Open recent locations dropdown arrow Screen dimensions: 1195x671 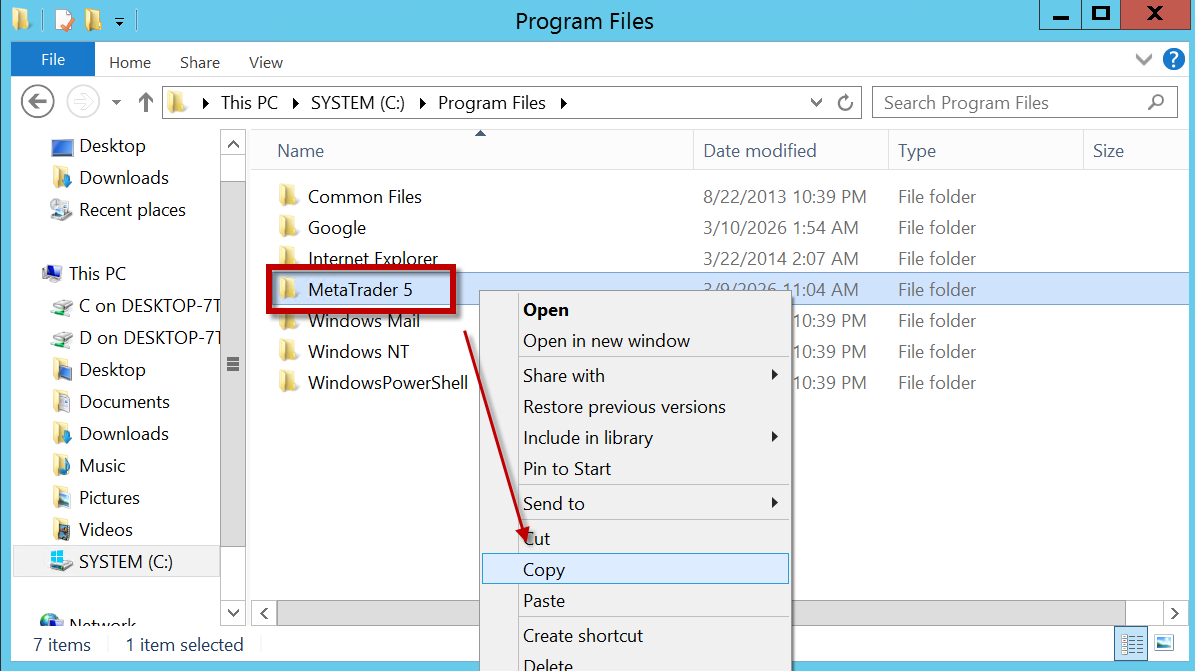click(x=116, y=102)
